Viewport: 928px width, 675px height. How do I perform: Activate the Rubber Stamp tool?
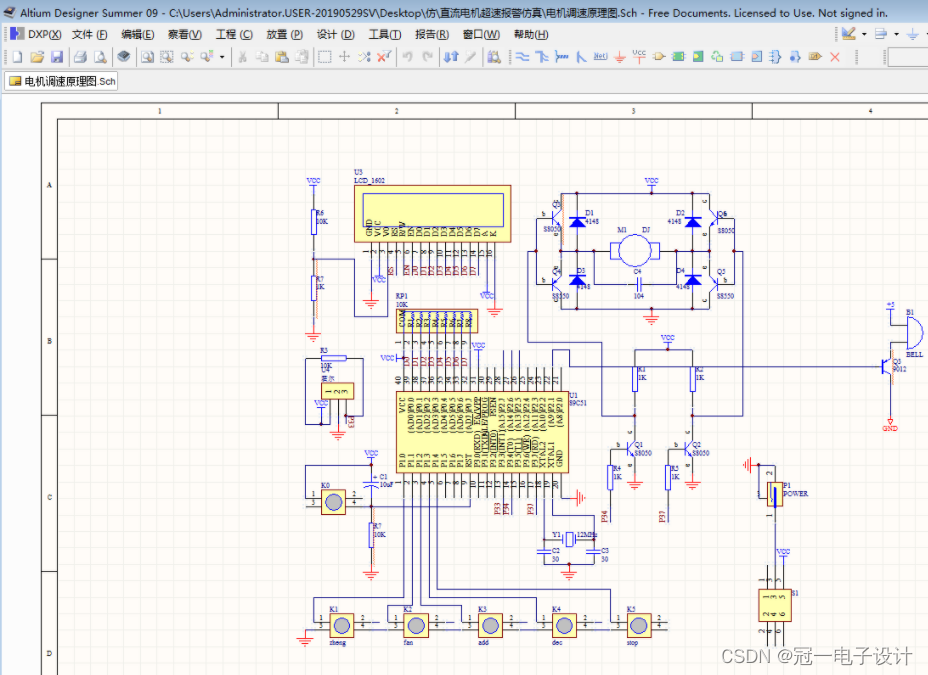(x=302, y=57)
